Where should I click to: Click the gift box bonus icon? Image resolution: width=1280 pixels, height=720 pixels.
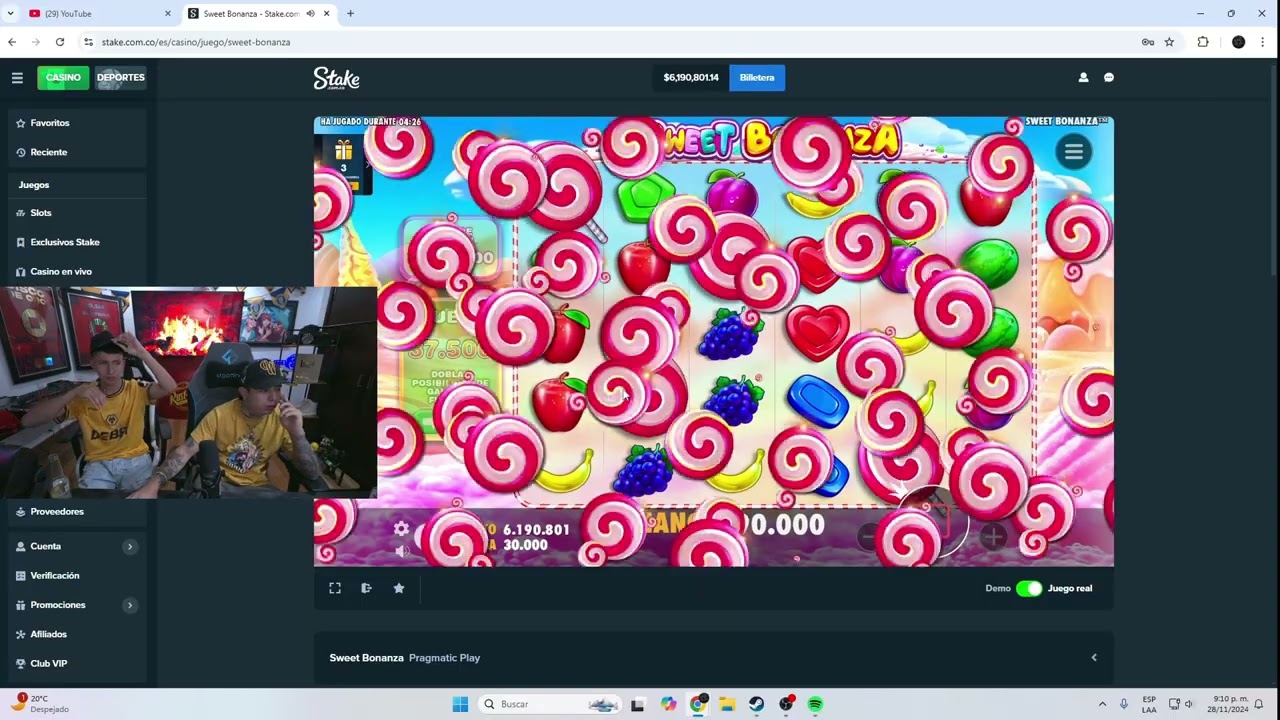[343, 152]
